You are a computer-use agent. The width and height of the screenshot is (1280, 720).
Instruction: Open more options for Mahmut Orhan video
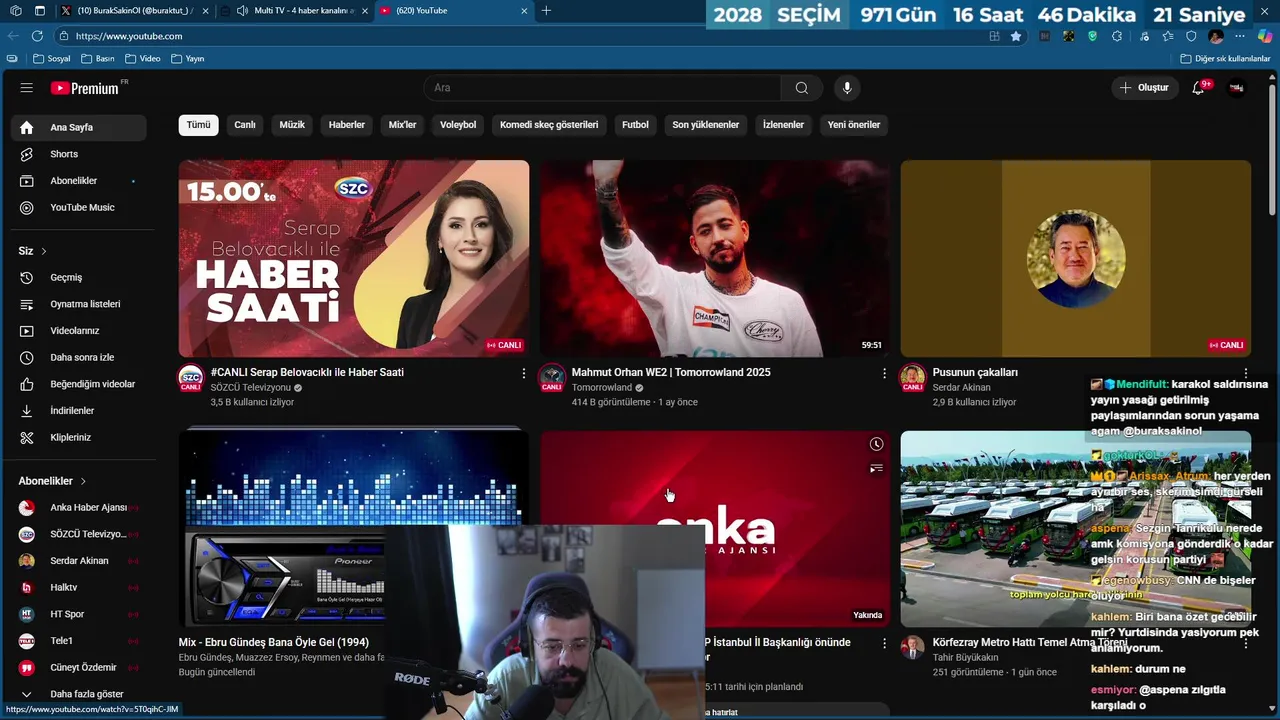(884, 373)
